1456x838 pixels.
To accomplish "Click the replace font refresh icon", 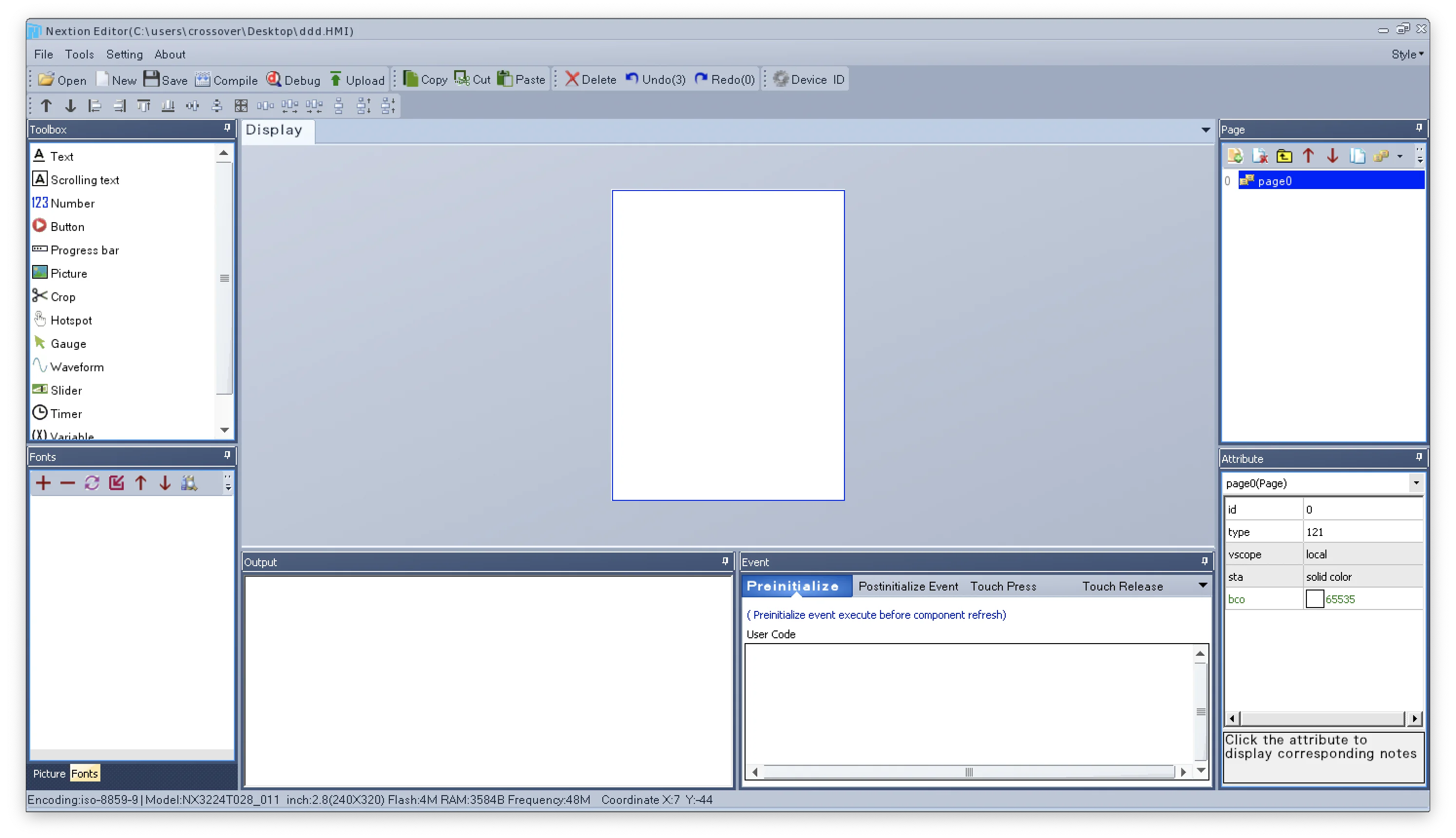I will (92, 483).
